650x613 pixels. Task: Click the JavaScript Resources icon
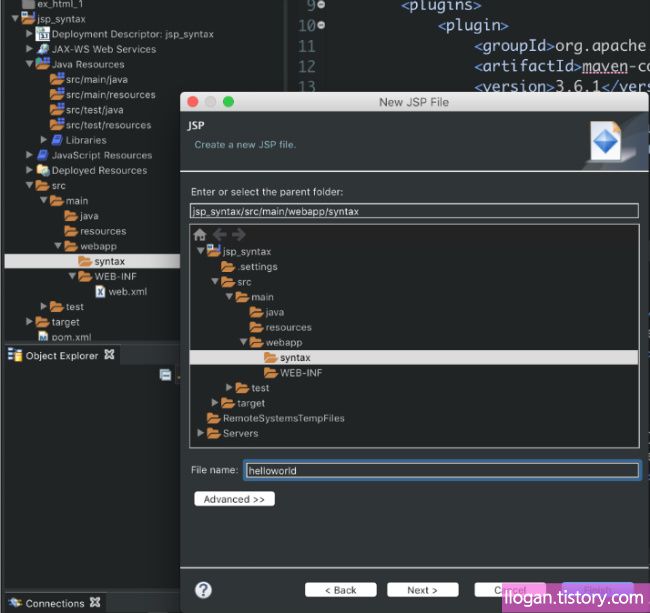[43, 155]
